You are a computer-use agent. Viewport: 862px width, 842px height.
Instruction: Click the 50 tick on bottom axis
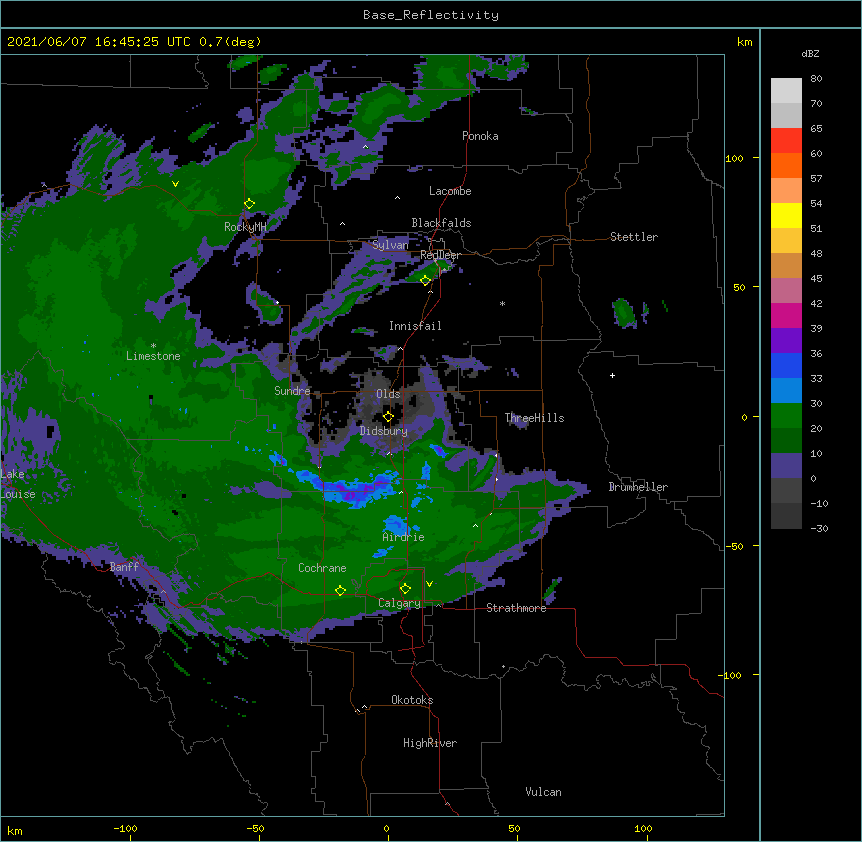(514, 828)
